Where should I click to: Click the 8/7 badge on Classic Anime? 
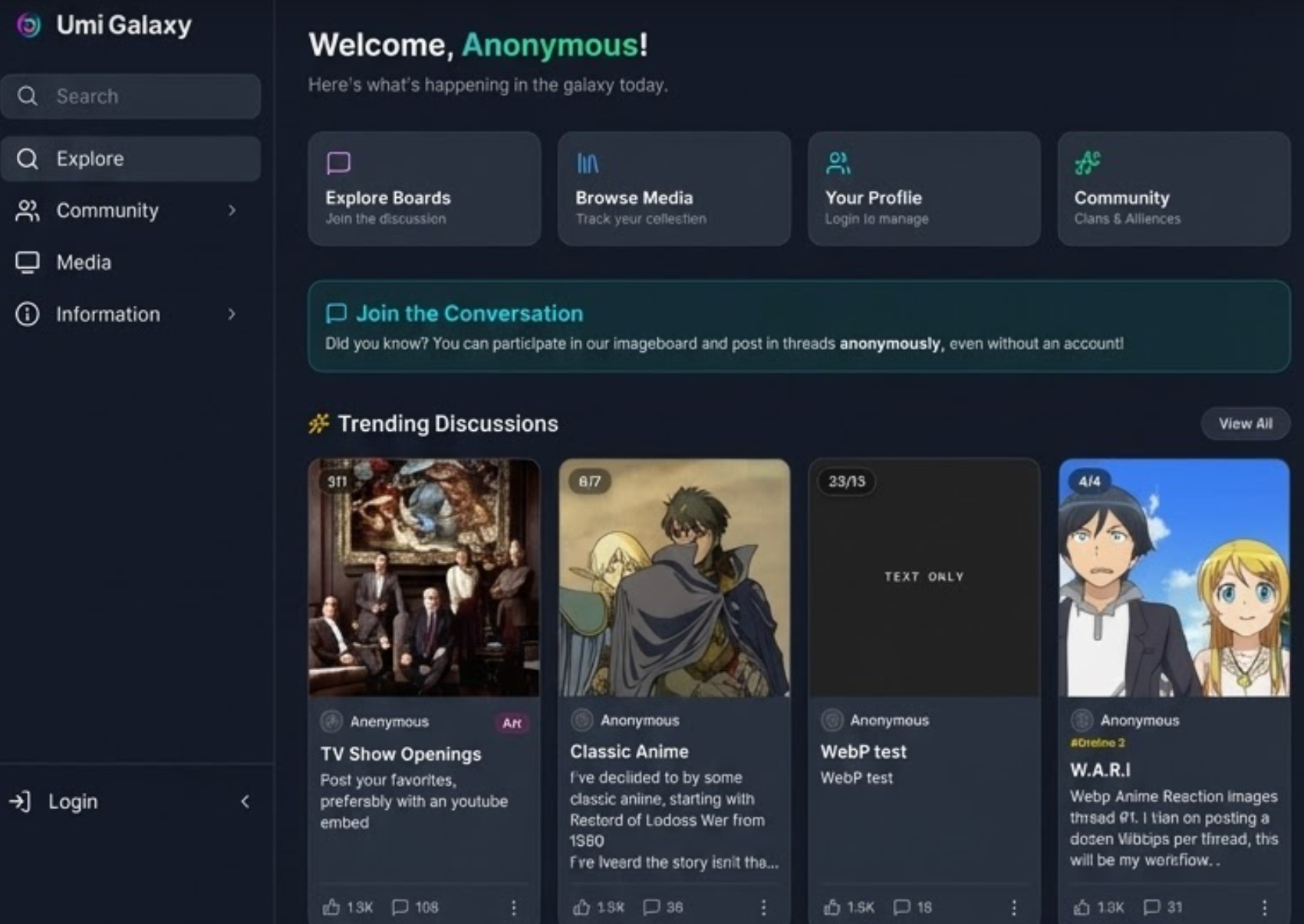[590, 482]
